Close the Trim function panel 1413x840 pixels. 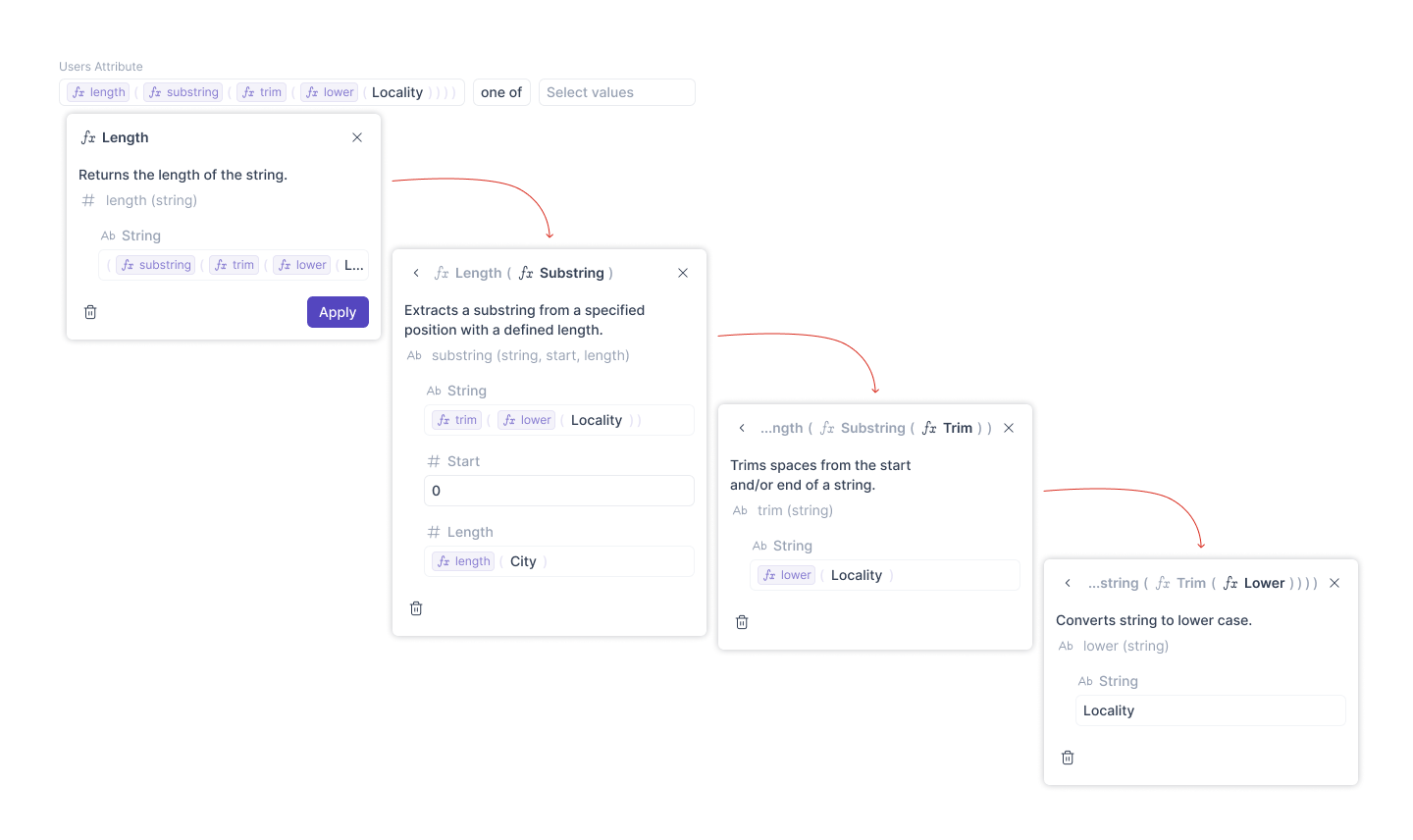[x=1009, y=428]
